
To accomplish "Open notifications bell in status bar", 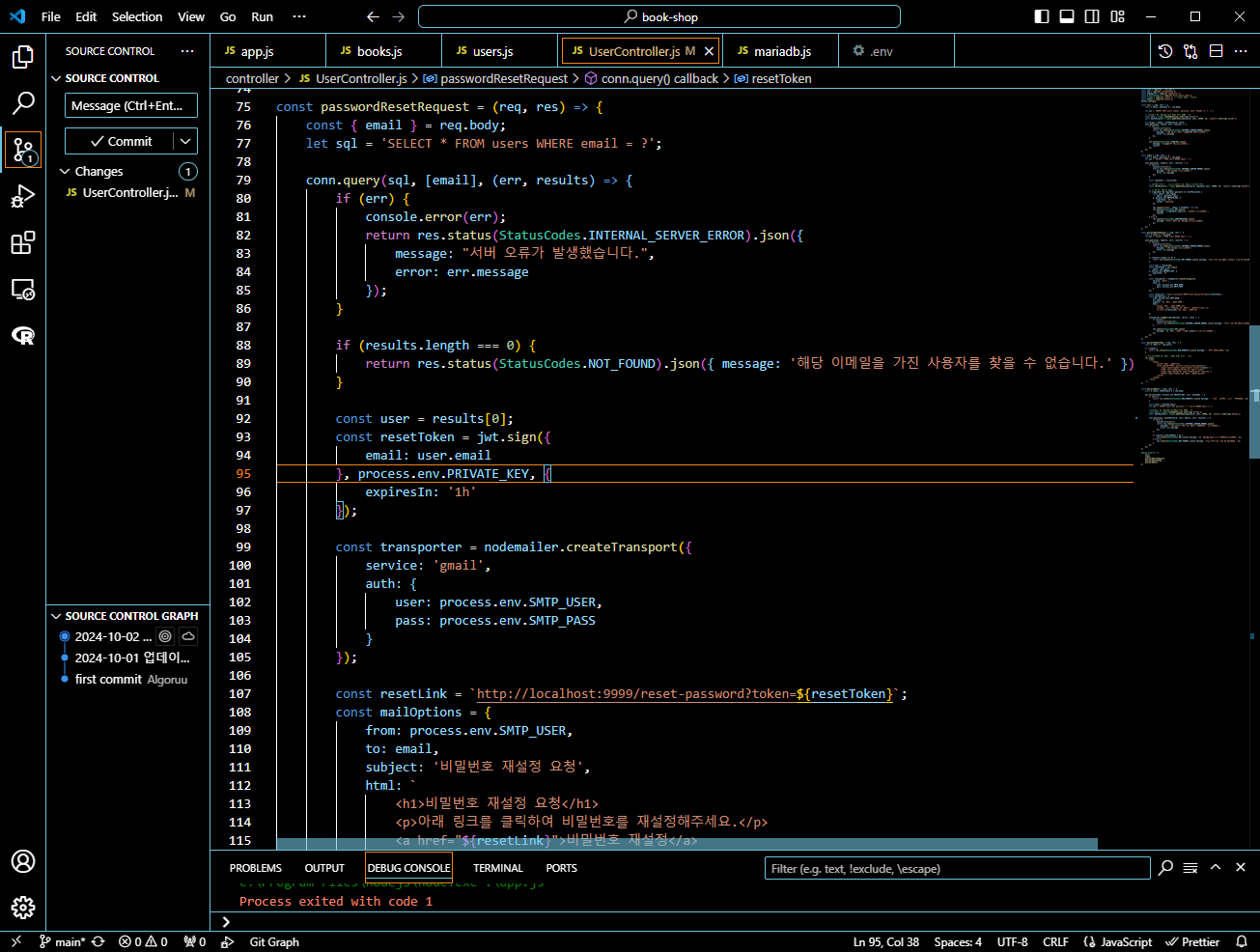I will pos(1242,941).
